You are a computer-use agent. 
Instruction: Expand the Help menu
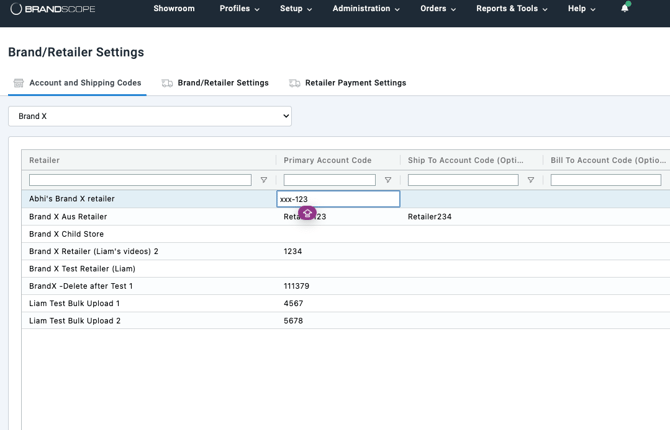click(x=582, y=9)
